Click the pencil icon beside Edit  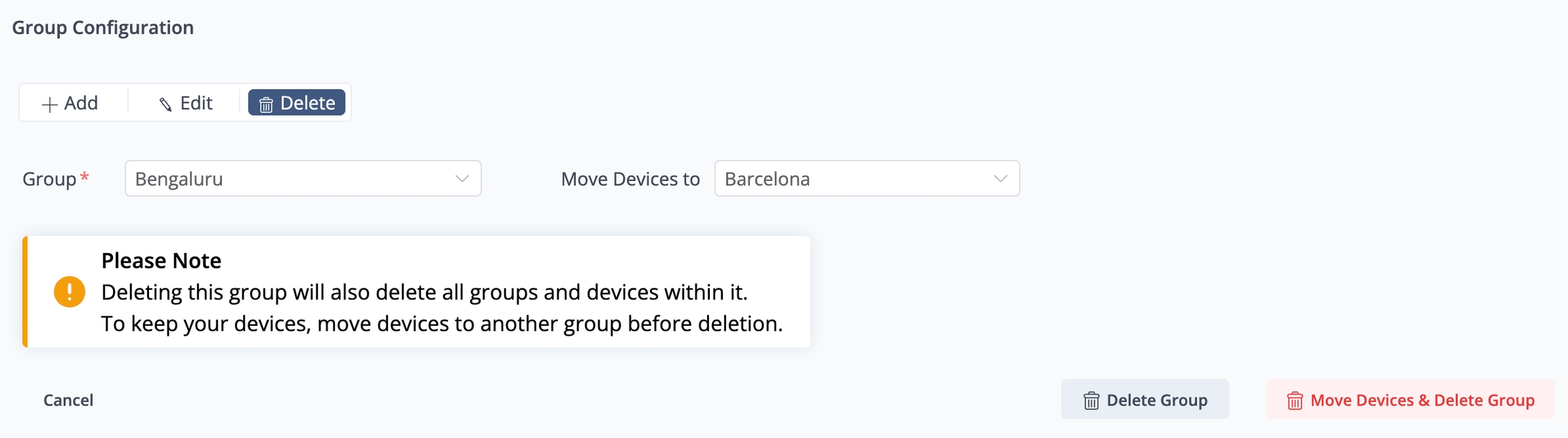[x=165, y=104]
